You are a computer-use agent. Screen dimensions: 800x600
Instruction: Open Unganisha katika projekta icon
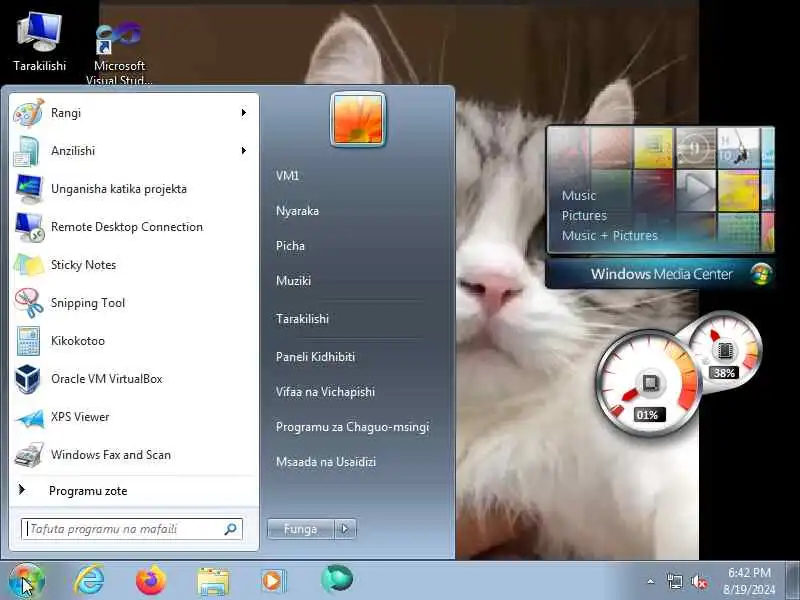(29, 189)
